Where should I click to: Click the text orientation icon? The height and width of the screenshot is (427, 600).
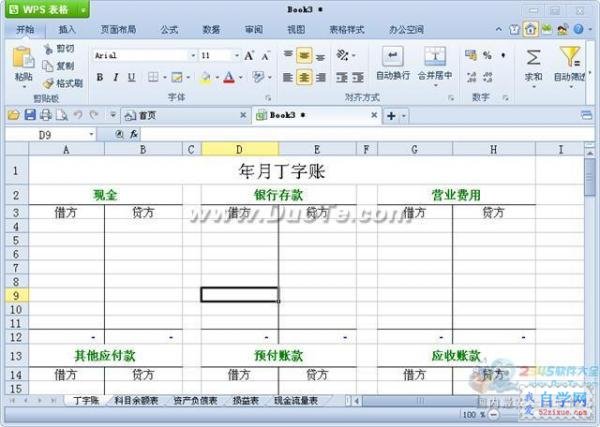[342, 56]
